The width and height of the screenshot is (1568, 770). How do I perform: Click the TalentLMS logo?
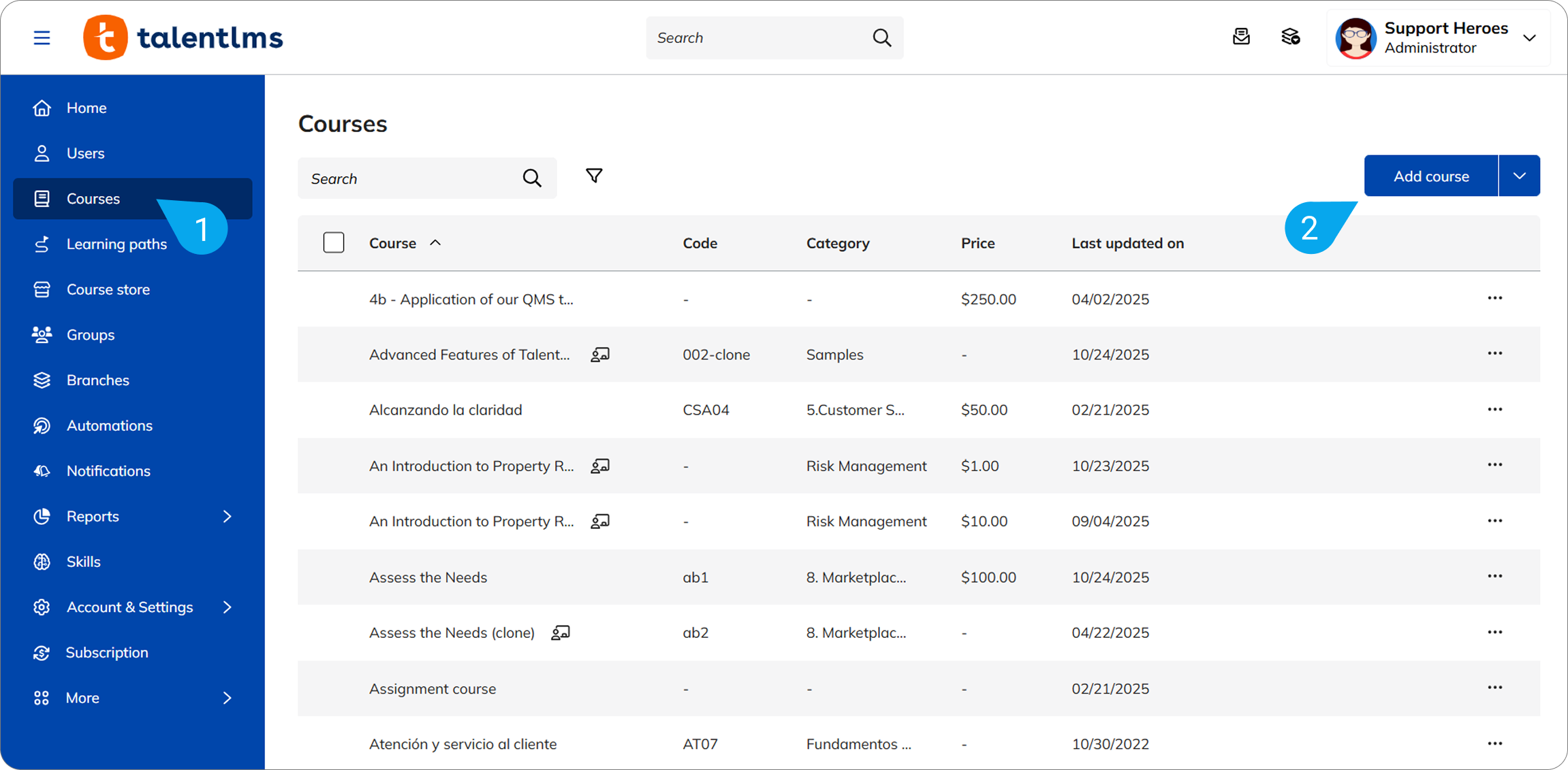(x=183, y=37)
